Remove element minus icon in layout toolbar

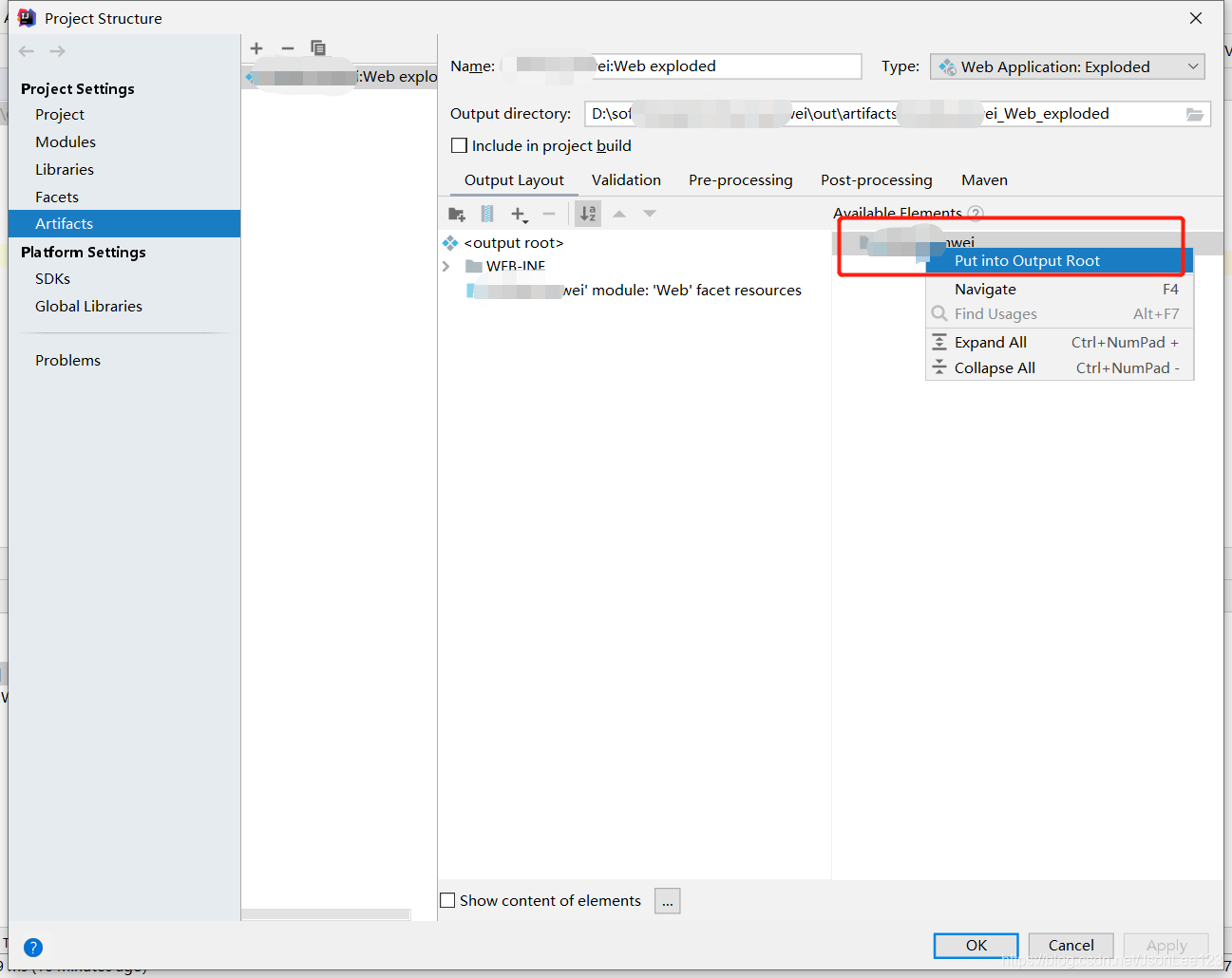(x=549, y=214)
